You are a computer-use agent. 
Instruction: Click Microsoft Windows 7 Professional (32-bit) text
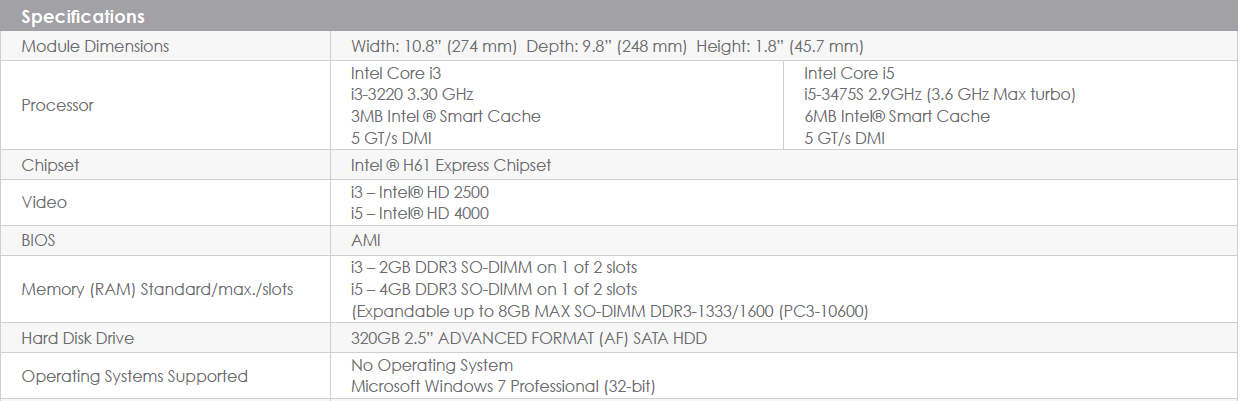tap(503, 387)
